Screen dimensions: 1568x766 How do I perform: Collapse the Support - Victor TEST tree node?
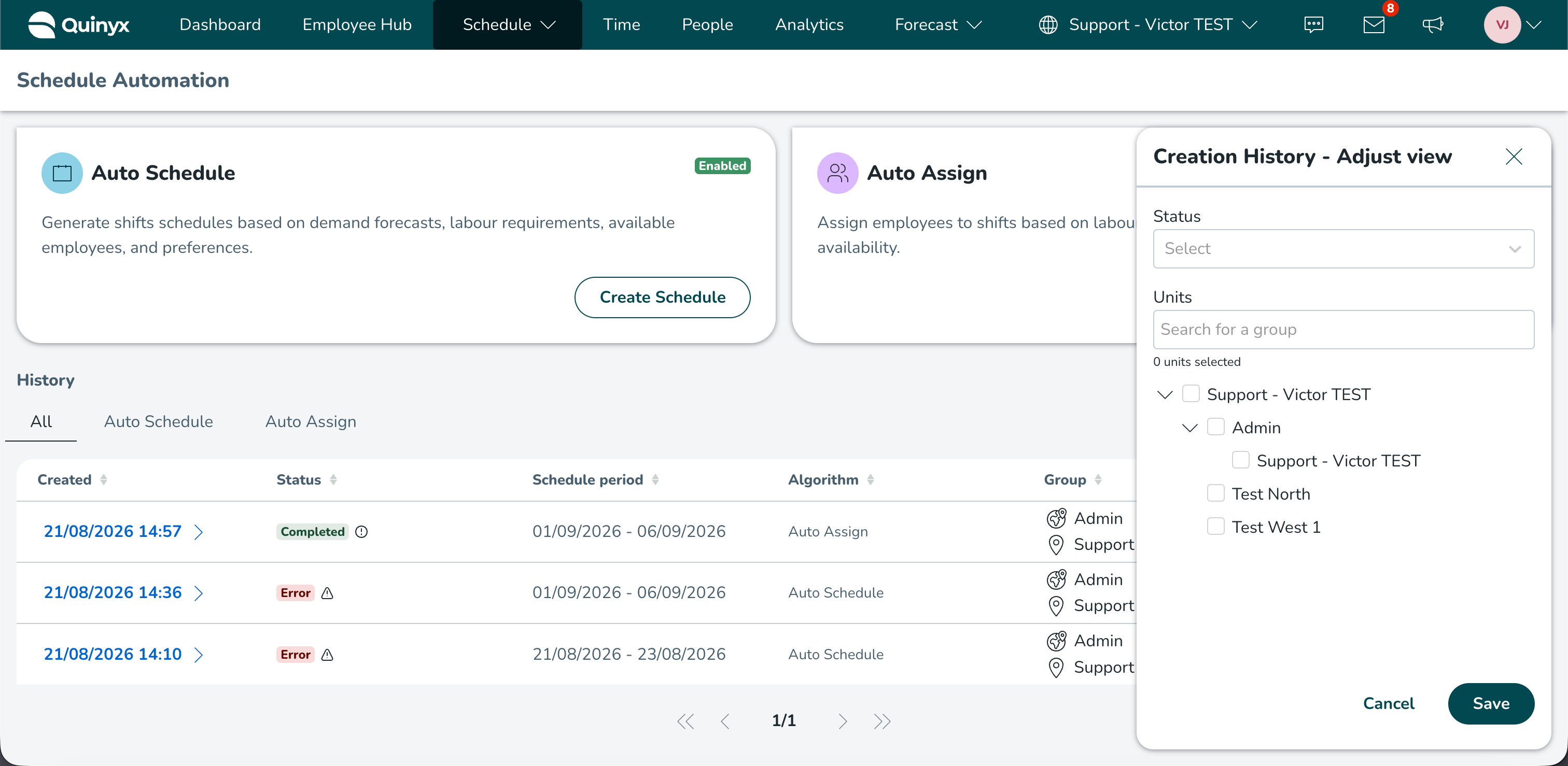click(1165, 394)
